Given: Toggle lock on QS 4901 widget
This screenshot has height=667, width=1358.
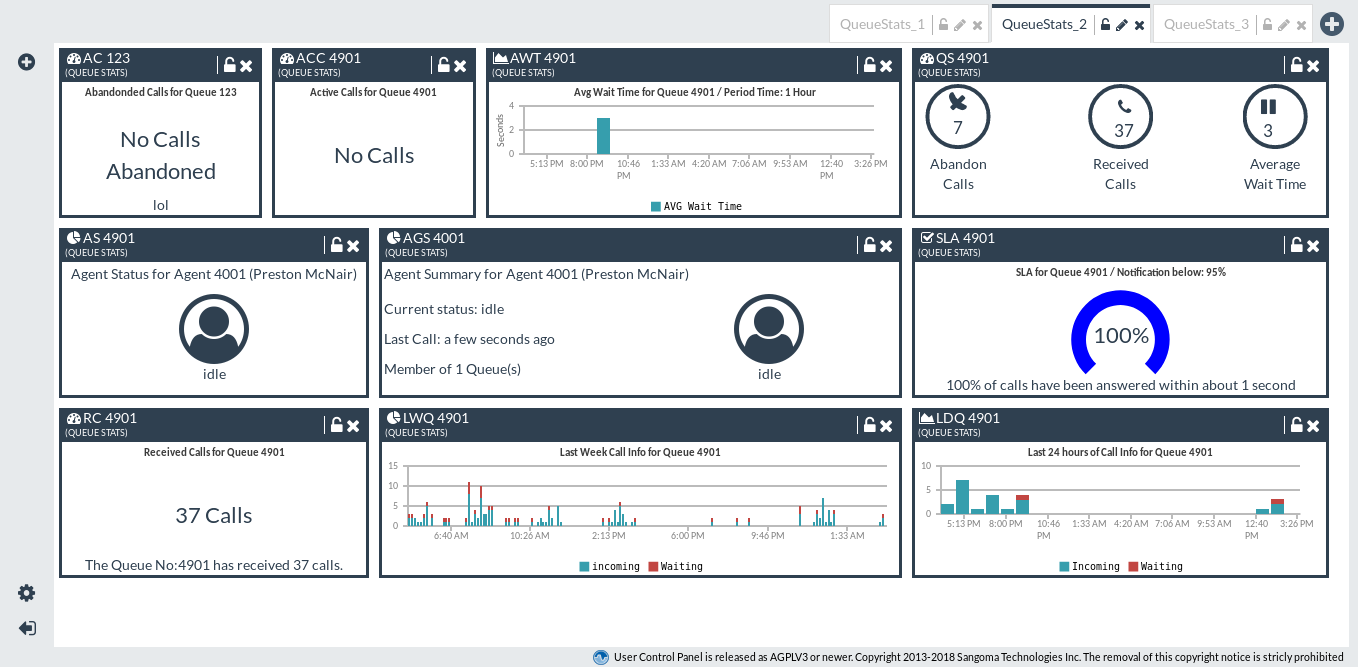Looking at the screenshot, I should click(1297, 66).
